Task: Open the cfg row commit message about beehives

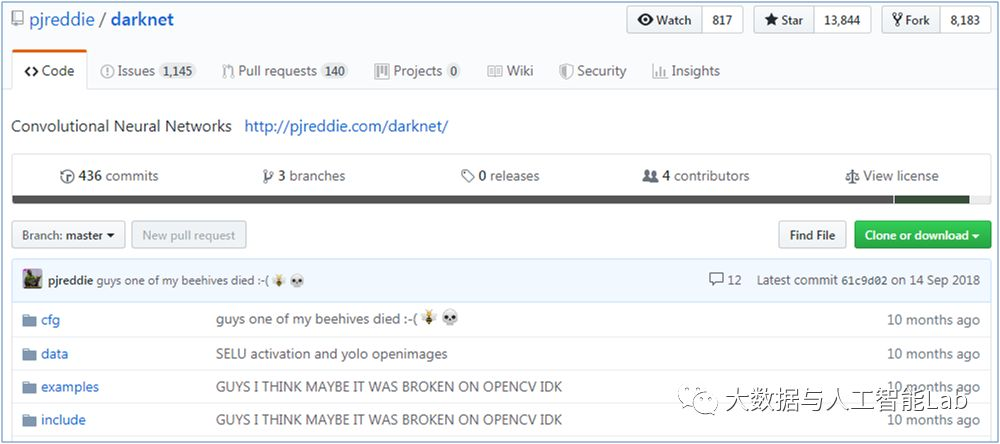Action: (337, 318)
